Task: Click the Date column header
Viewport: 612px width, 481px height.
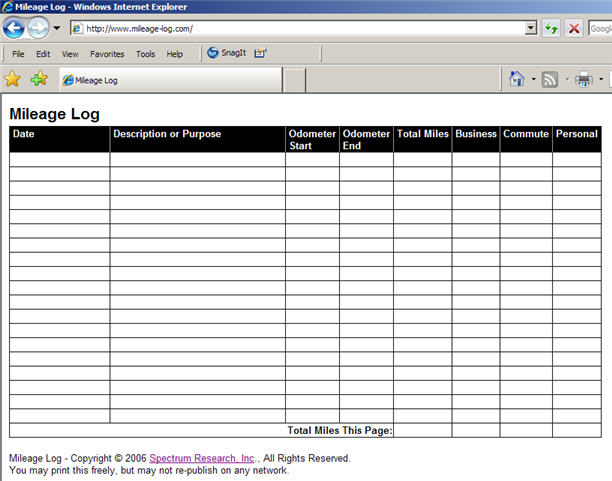Action: 60,139
